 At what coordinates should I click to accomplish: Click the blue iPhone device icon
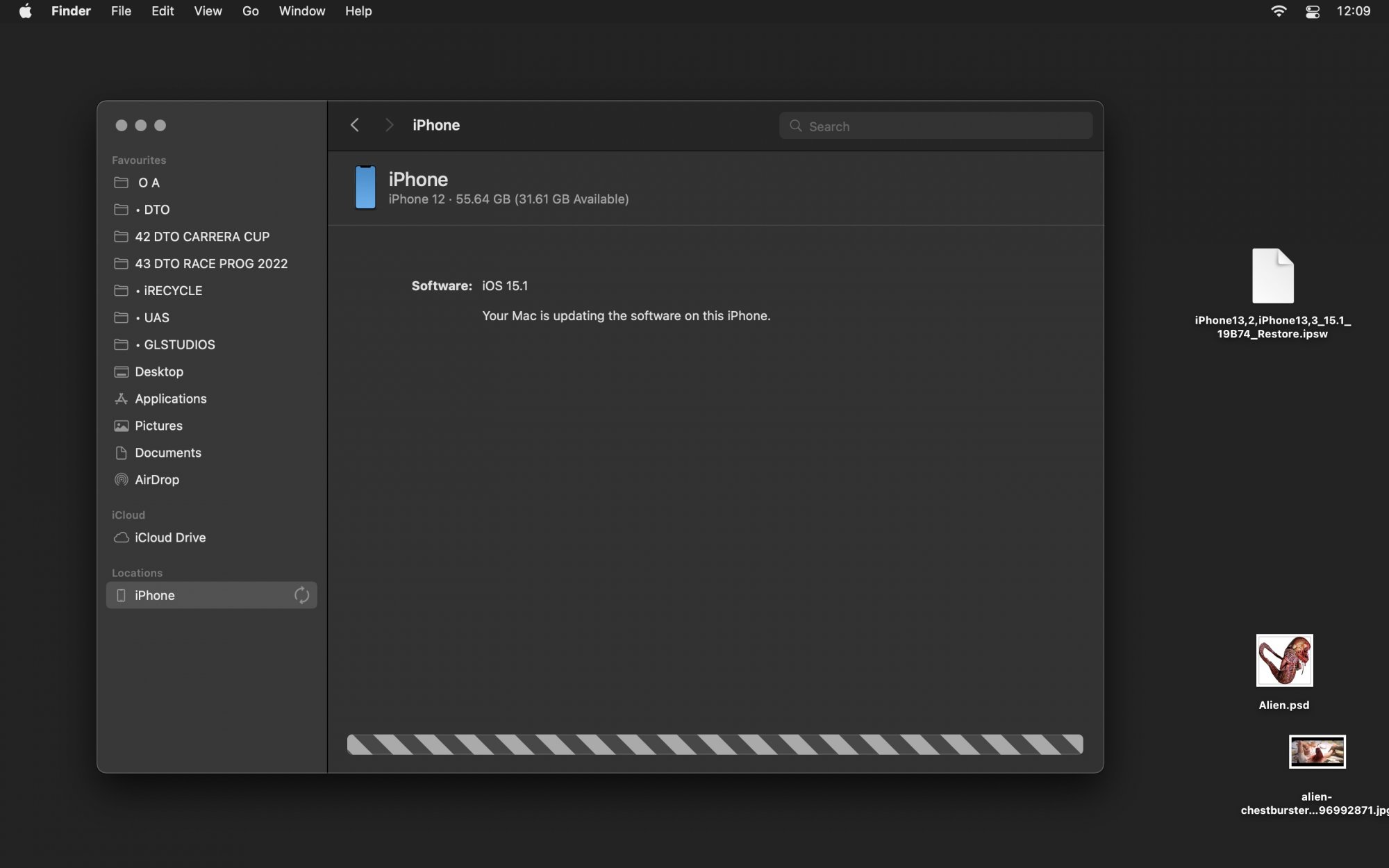(x=365, y=187)
